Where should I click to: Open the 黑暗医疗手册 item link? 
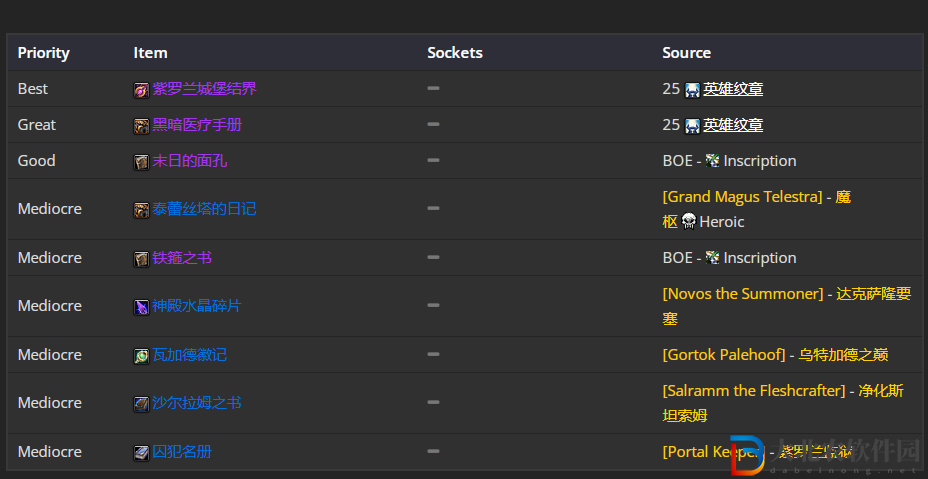point(197,125)
